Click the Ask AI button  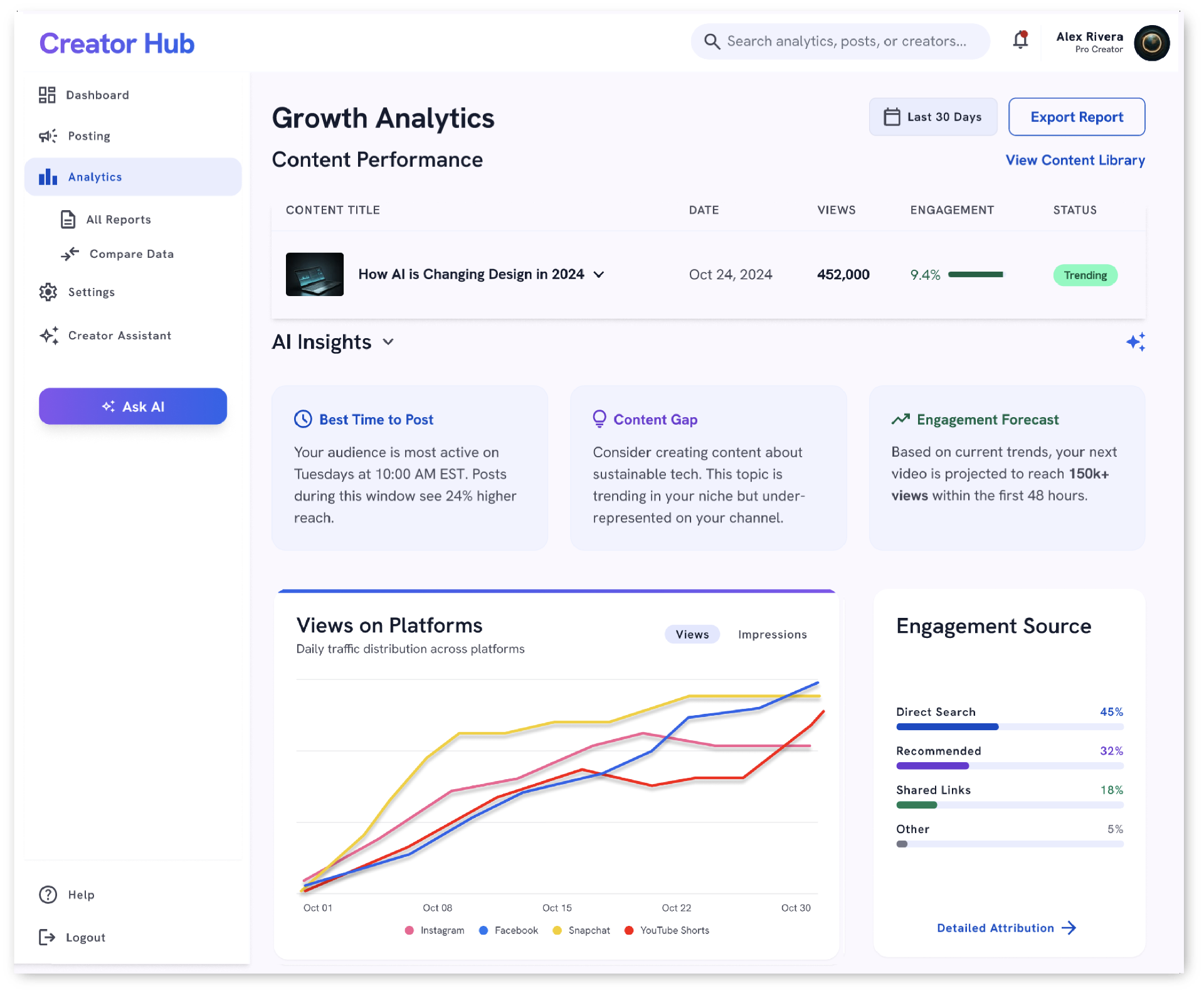pos(133,406)
